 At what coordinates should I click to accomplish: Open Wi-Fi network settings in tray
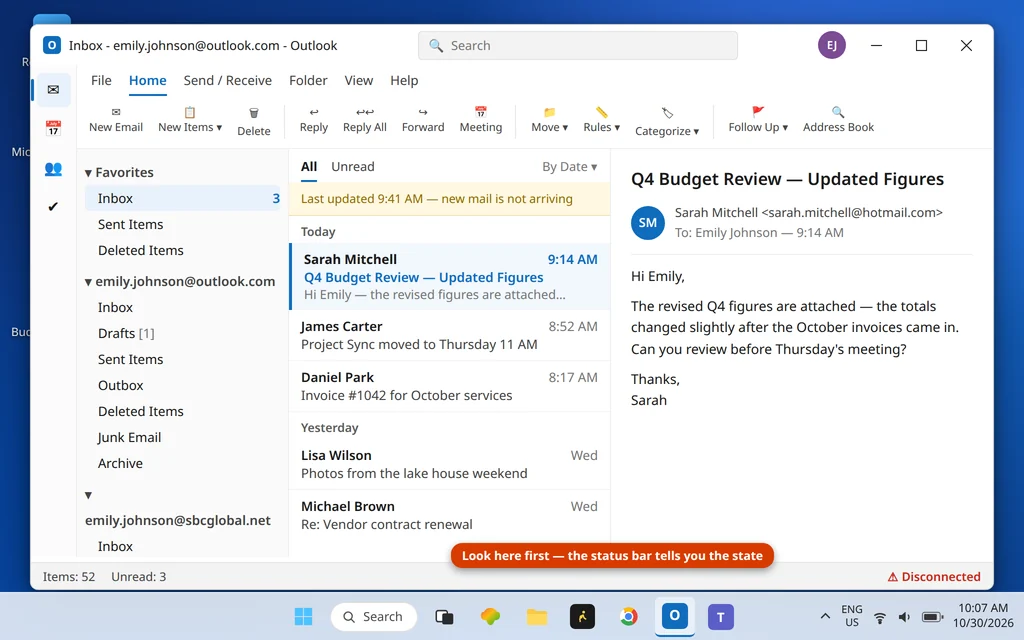(880, 617)
